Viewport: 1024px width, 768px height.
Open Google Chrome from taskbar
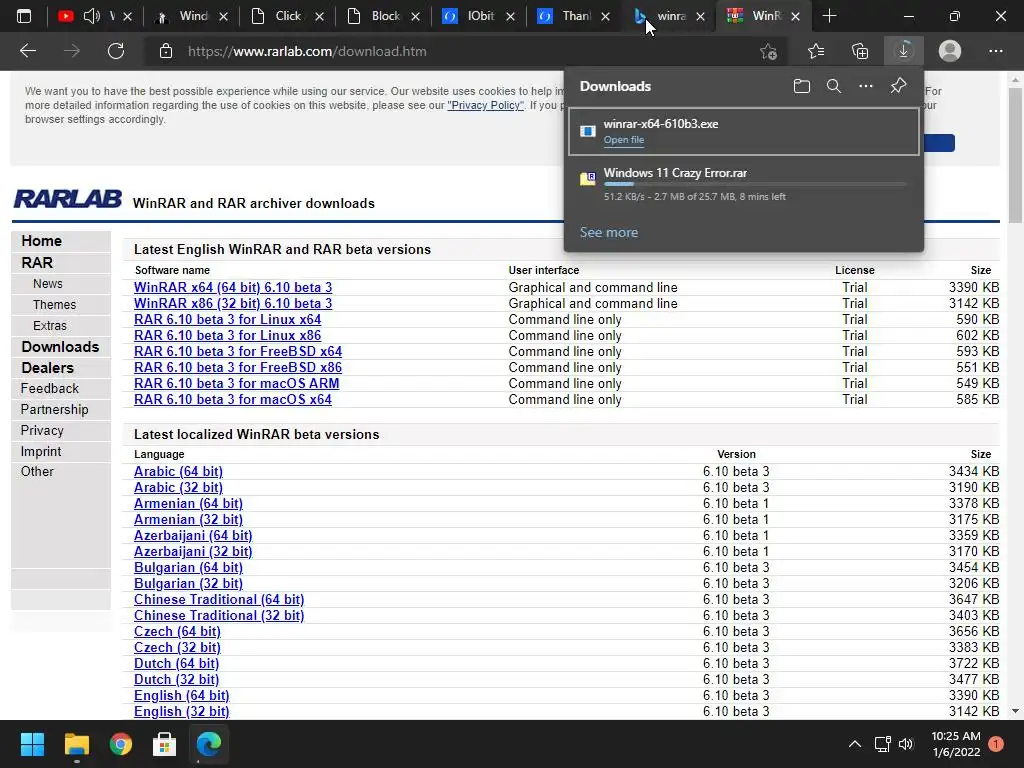tap(121, 744)
